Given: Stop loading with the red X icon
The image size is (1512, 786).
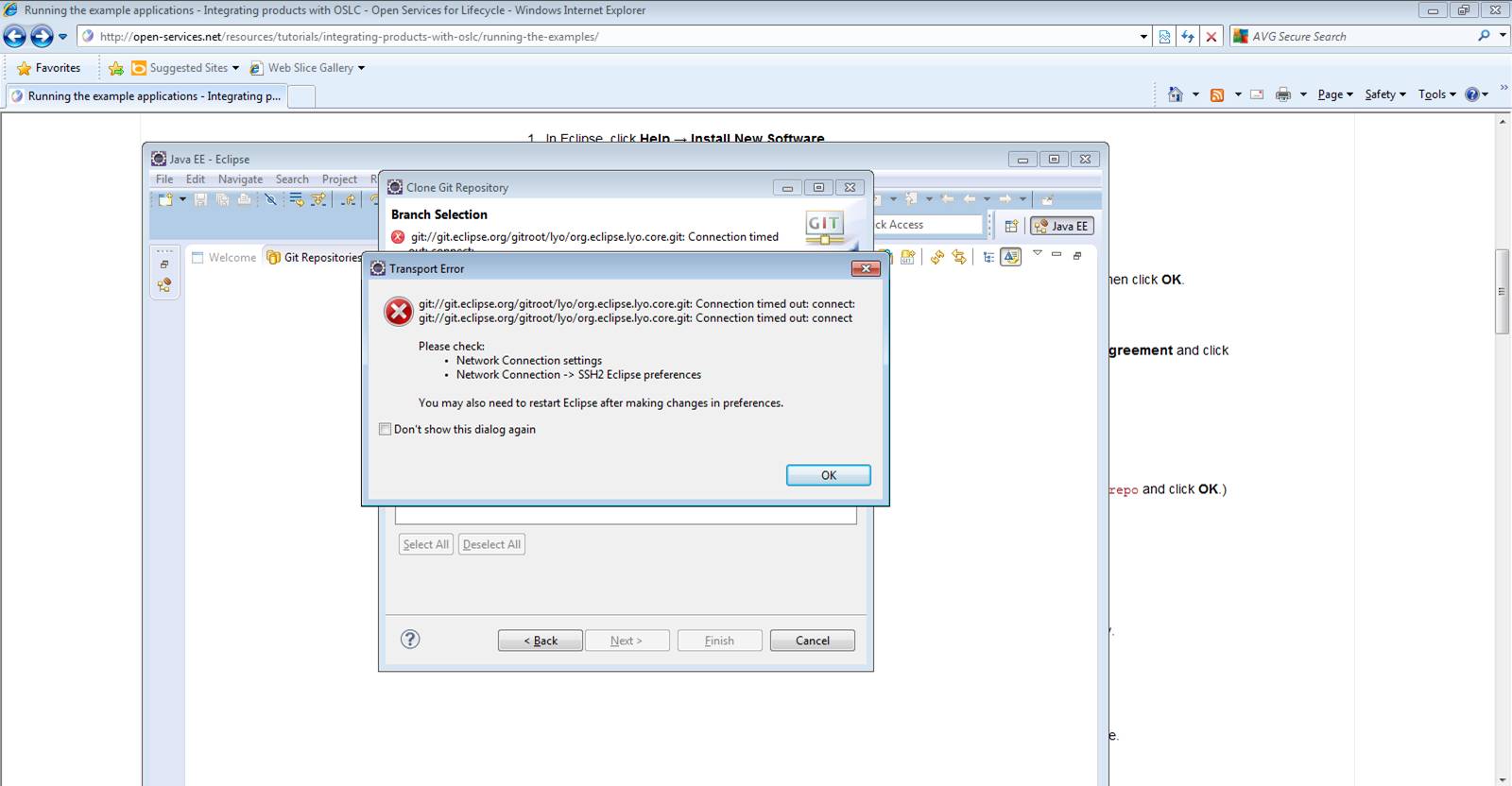Looking at the screenshot, I should [x=1211, y=37].
